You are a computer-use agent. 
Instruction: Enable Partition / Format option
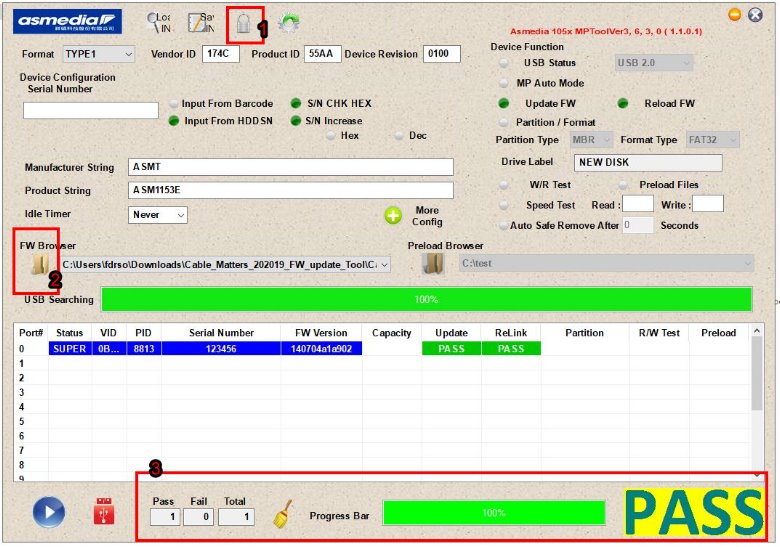(x=503, y=122)
